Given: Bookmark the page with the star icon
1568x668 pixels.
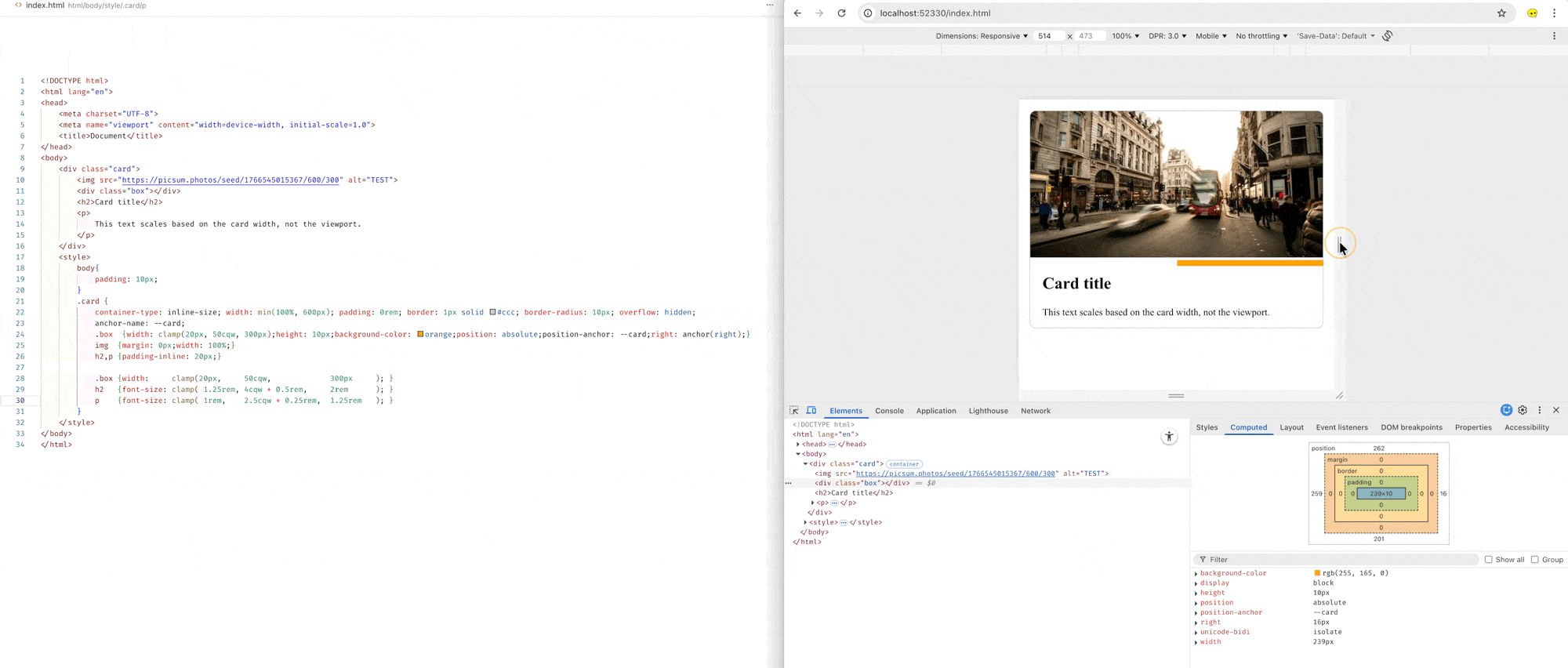Looking at the screenshot, I should pyautogui.click(x=1501, y=13).
